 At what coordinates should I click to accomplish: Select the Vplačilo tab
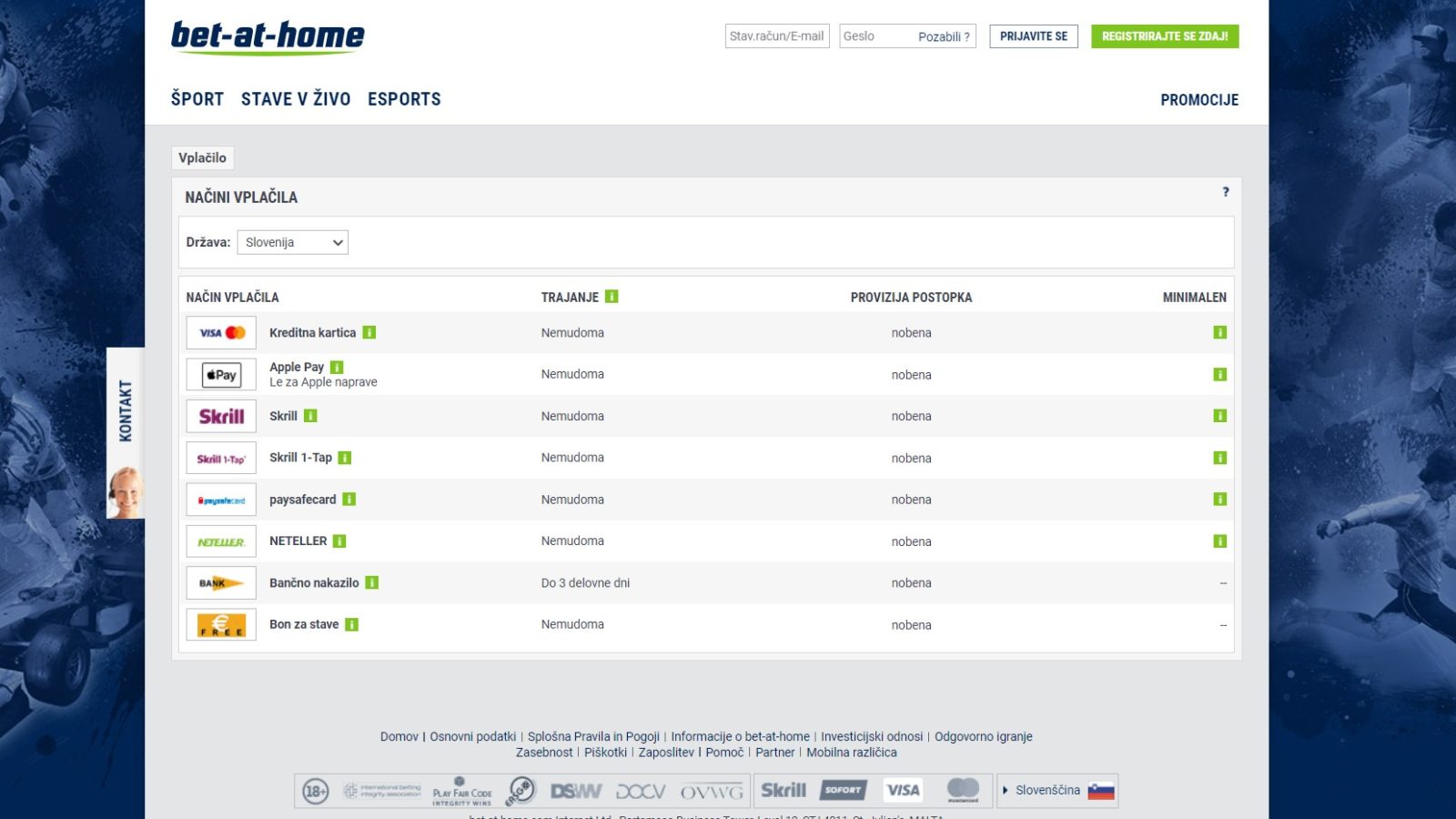coord(203,157)
